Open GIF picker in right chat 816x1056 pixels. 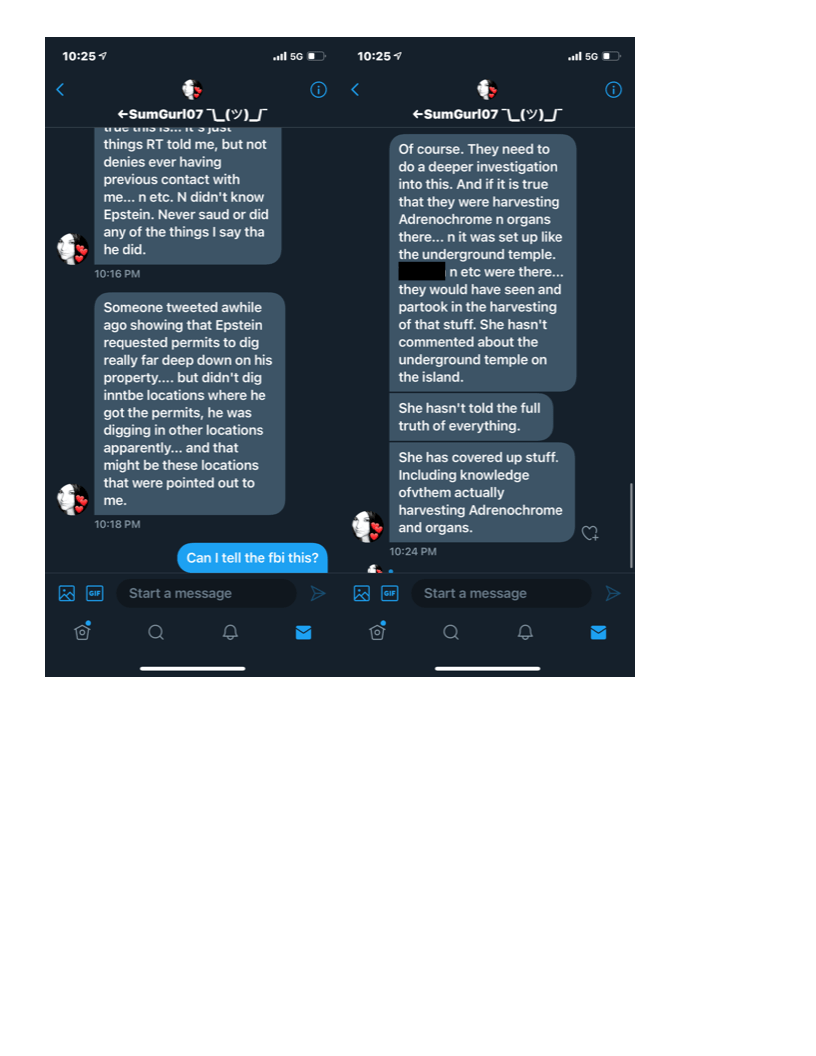pos(390,593)
